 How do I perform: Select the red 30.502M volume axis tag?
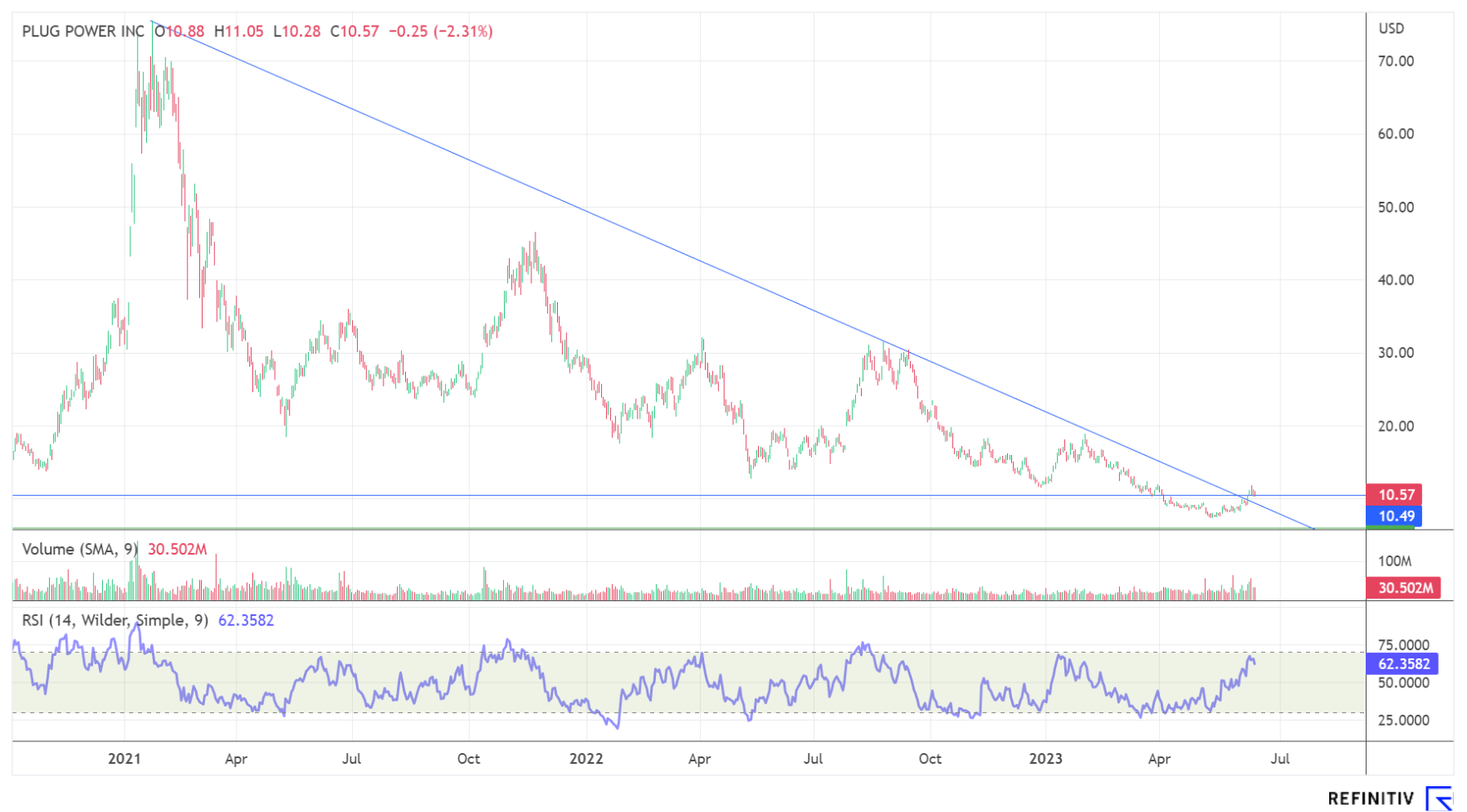point(1405,588)
